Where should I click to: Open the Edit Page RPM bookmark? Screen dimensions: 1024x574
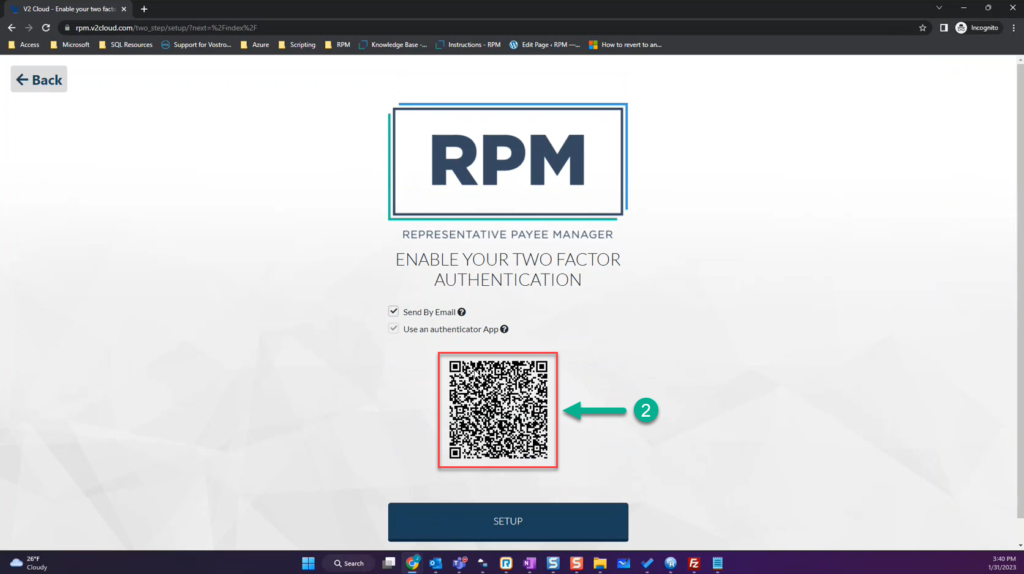pyautogui.click(x=545, y=45)
